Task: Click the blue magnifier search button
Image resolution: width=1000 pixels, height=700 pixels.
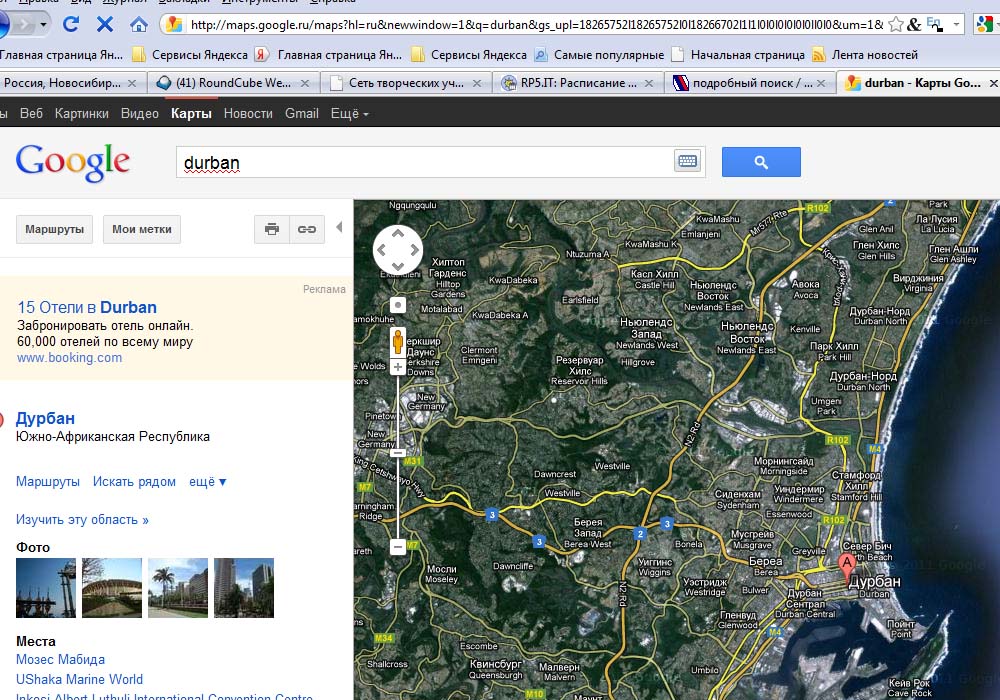Action: click(x=761, y=162)
